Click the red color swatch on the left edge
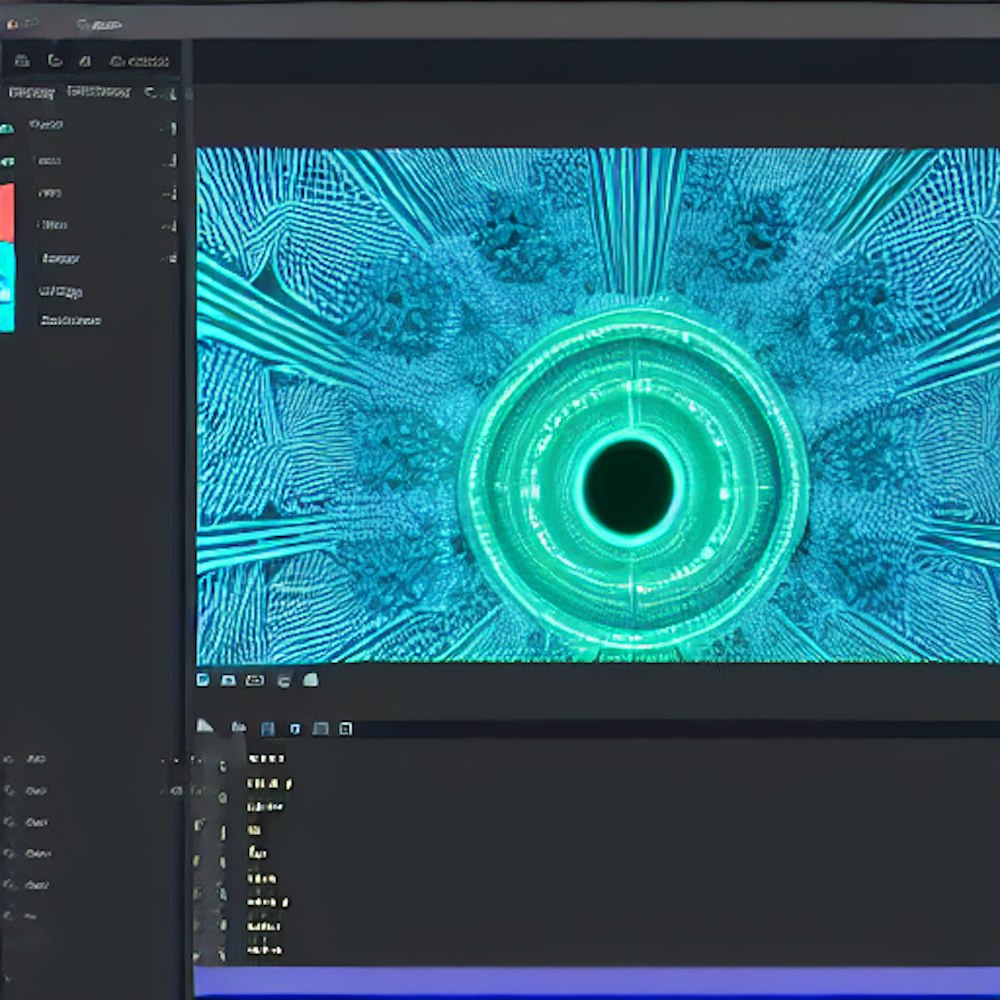Image resolution: width=1000 pixels, height=1000 pixels. [x=6, y=212]
